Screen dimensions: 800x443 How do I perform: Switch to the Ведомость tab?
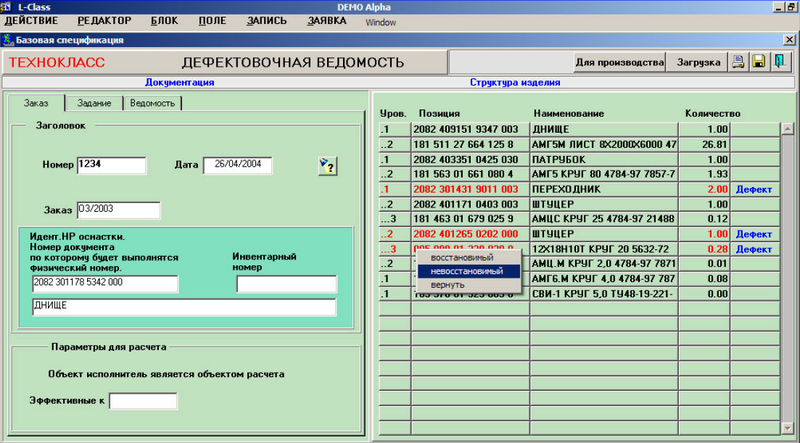click(153, 103)
